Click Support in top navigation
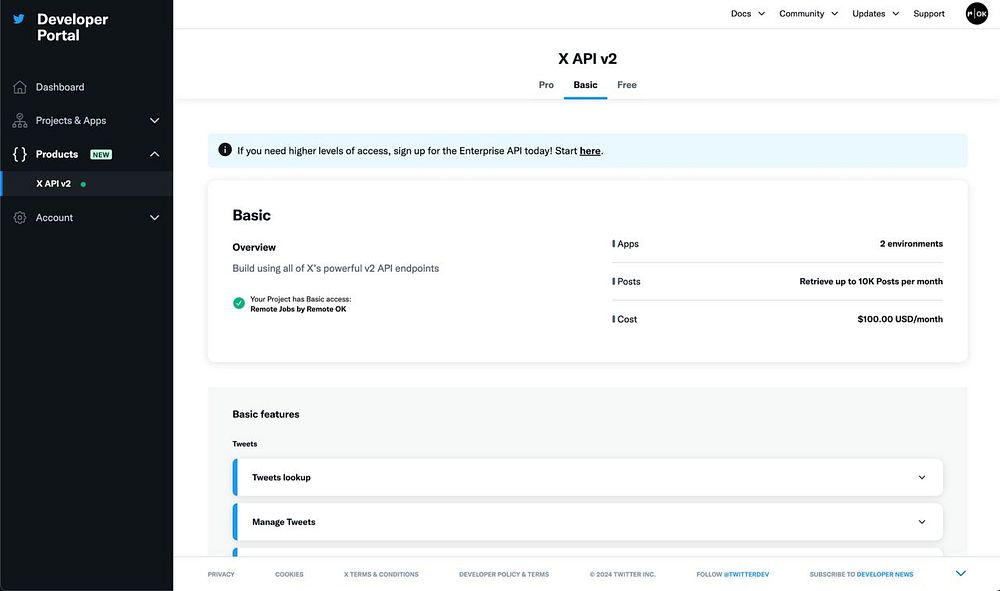This screenshot has height=591, width=1000. coord(929,13)
